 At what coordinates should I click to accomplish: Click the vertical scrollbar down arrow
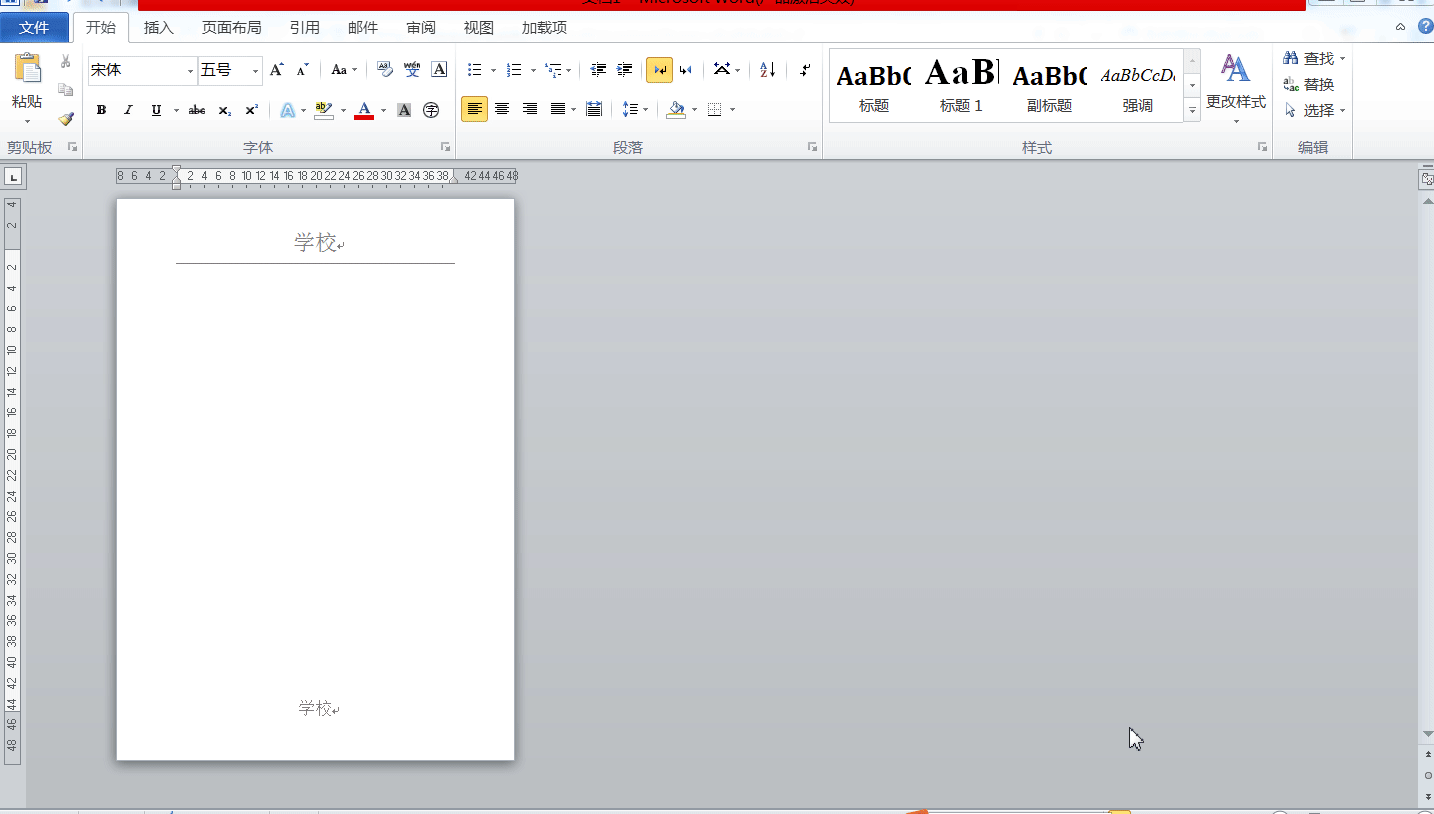(1426, 735)
